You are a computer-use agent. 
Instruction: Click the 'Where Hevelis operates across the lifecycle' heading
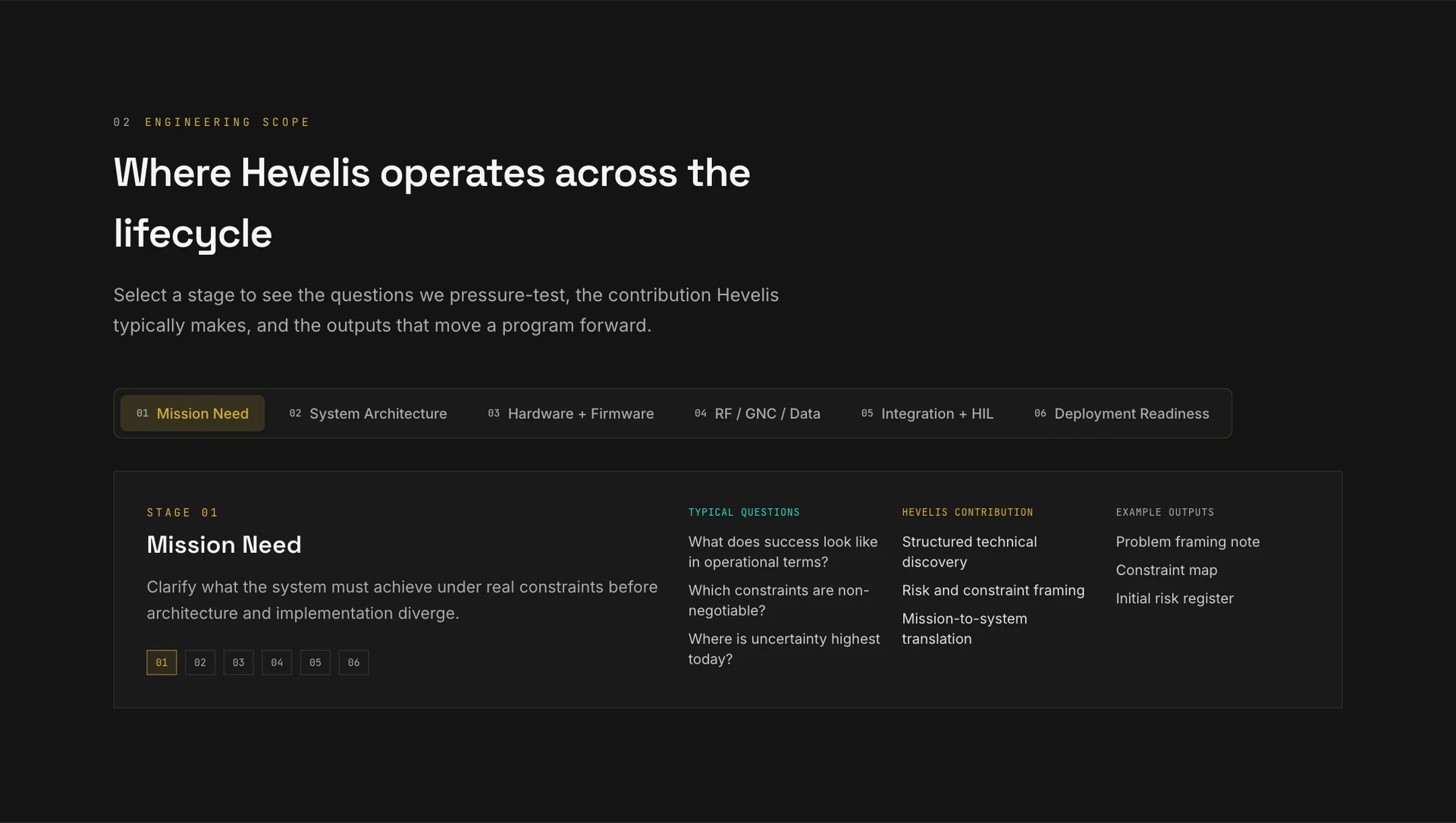432,203
